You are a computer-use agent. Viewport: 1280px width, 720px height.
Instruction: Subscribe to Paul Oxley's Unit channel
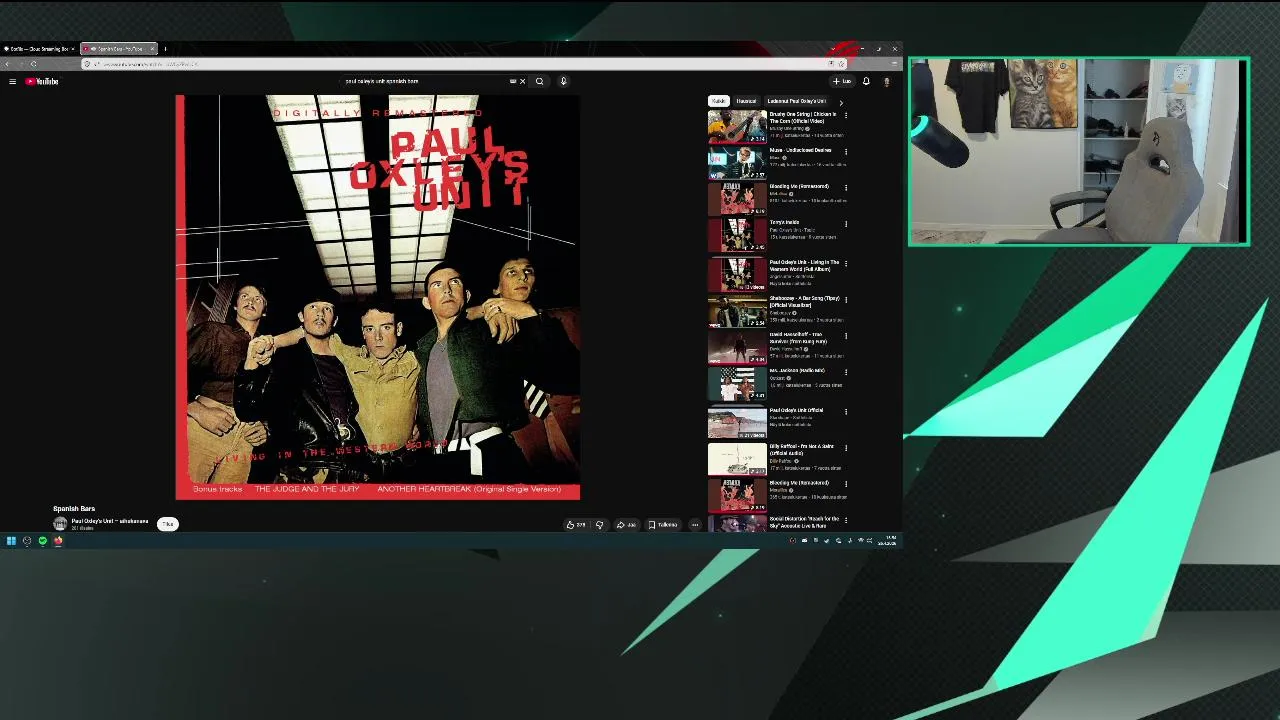[x=168, y=524]
